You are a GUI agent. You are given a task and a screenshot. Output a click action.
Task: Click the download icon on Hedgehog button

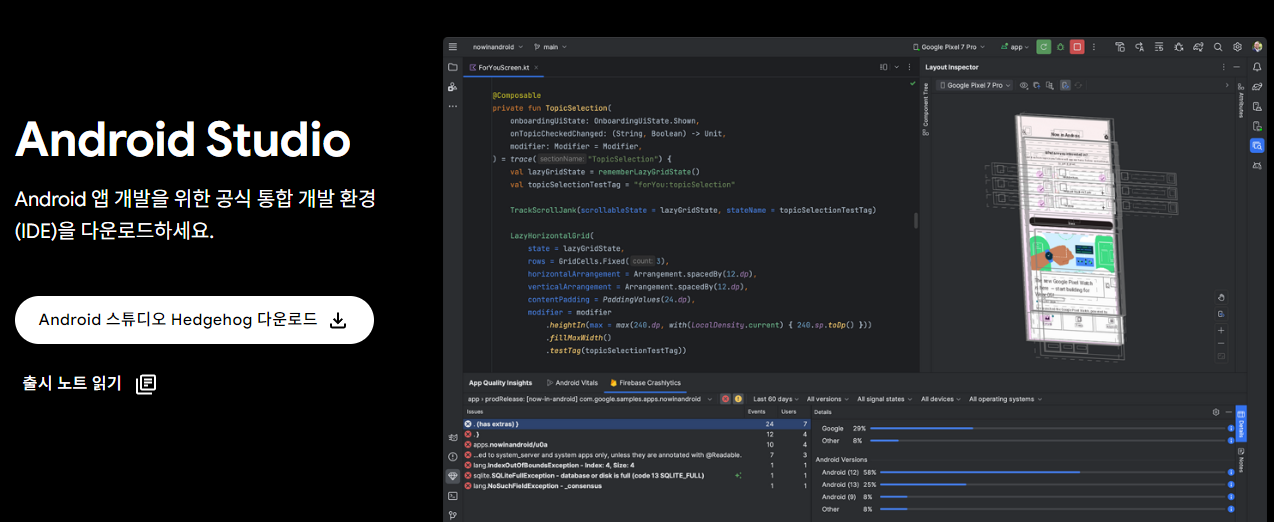point(338,320)
